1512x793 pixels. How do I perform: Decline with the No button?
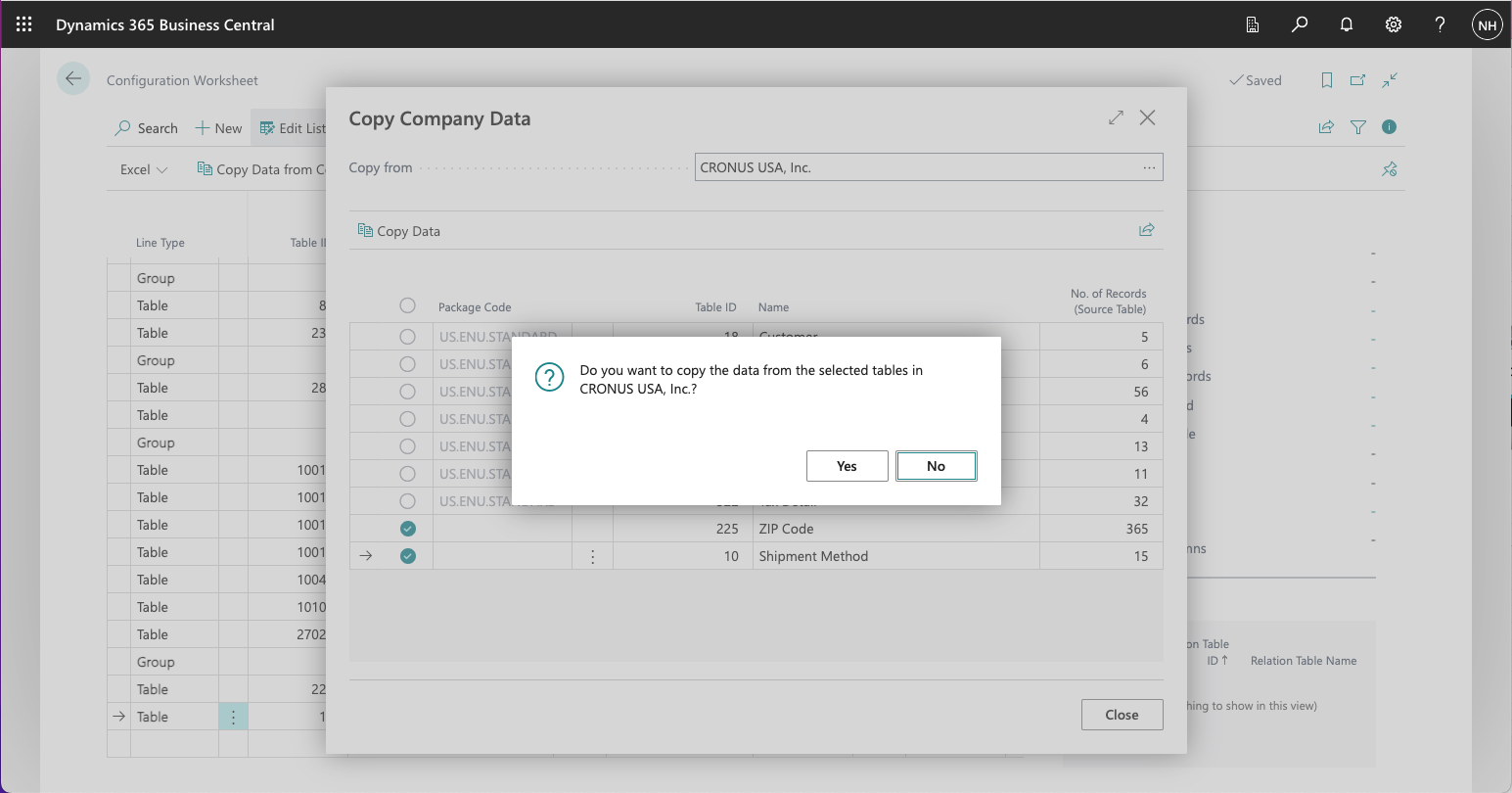pos(936,466)
